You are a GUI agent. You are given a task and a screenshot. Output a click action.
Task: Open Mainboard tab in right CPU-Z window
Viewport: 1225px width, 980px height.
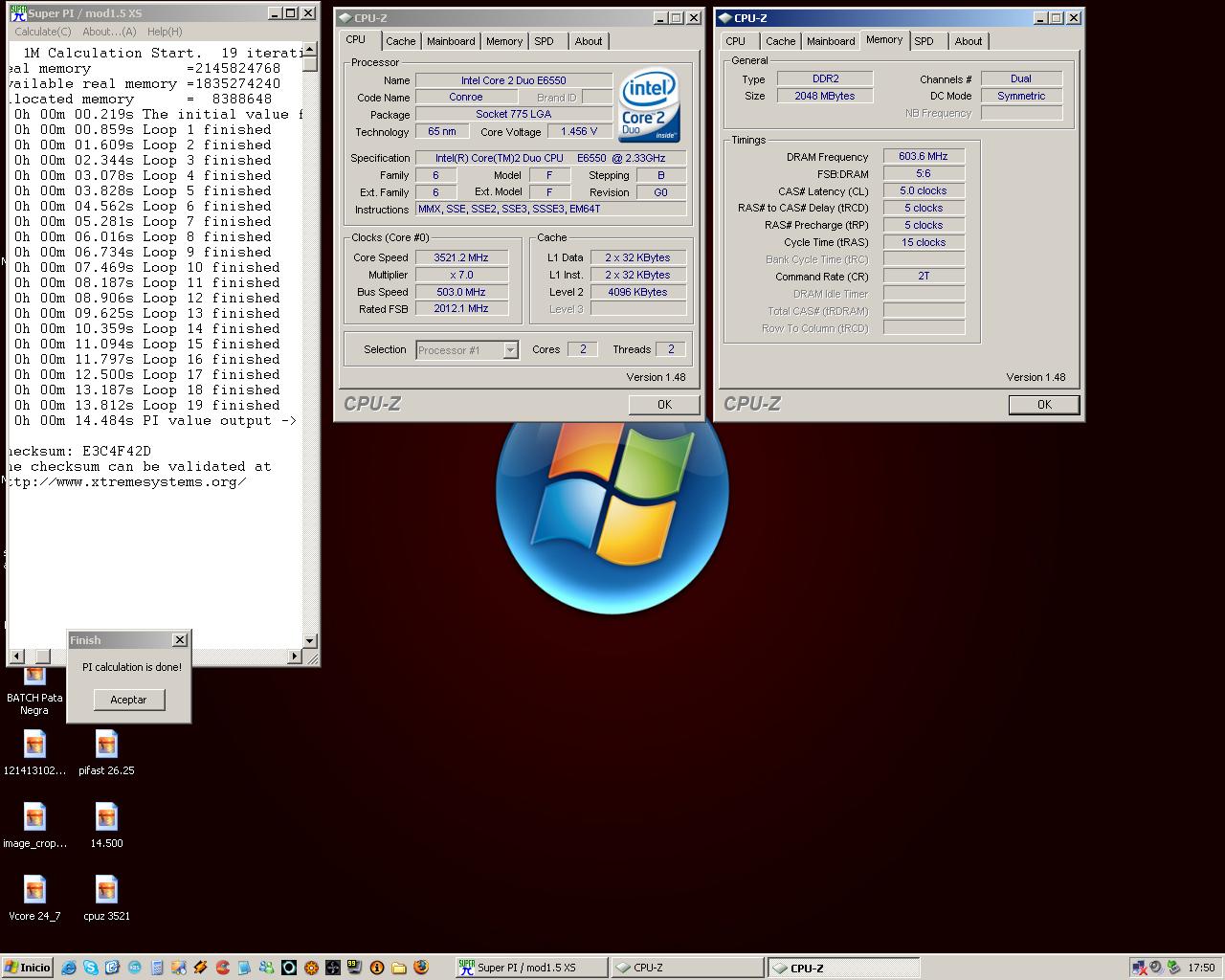coord(831,41)
